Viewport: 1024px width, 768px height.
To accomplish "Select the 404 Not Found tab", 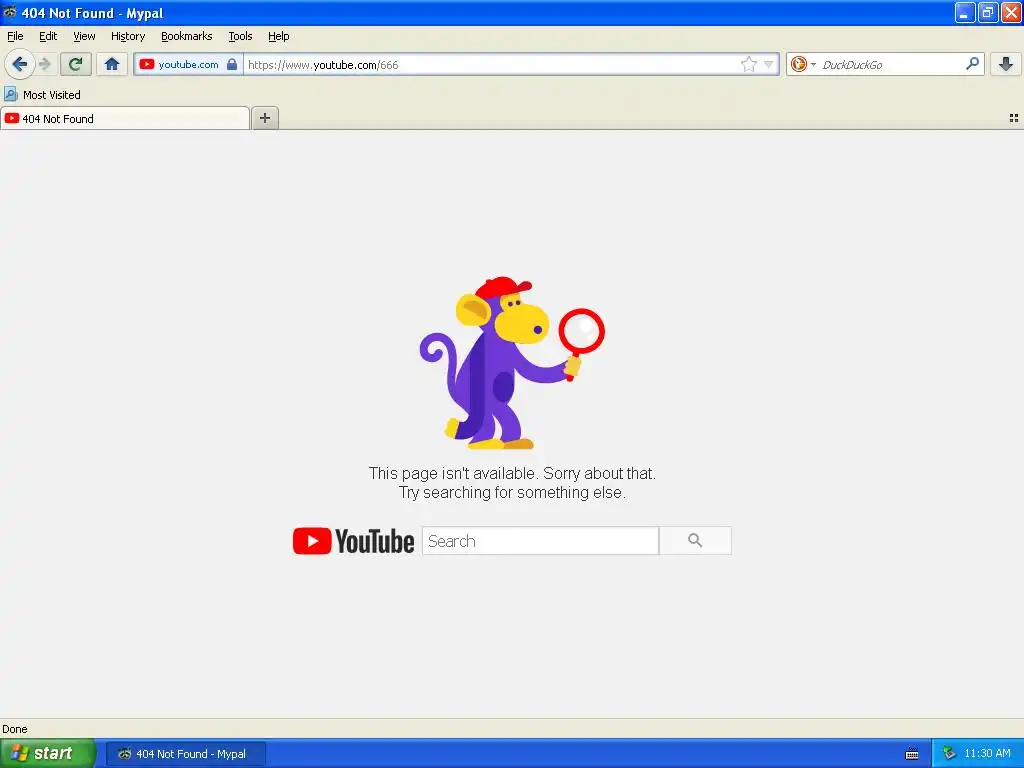I will pos(125,118).
